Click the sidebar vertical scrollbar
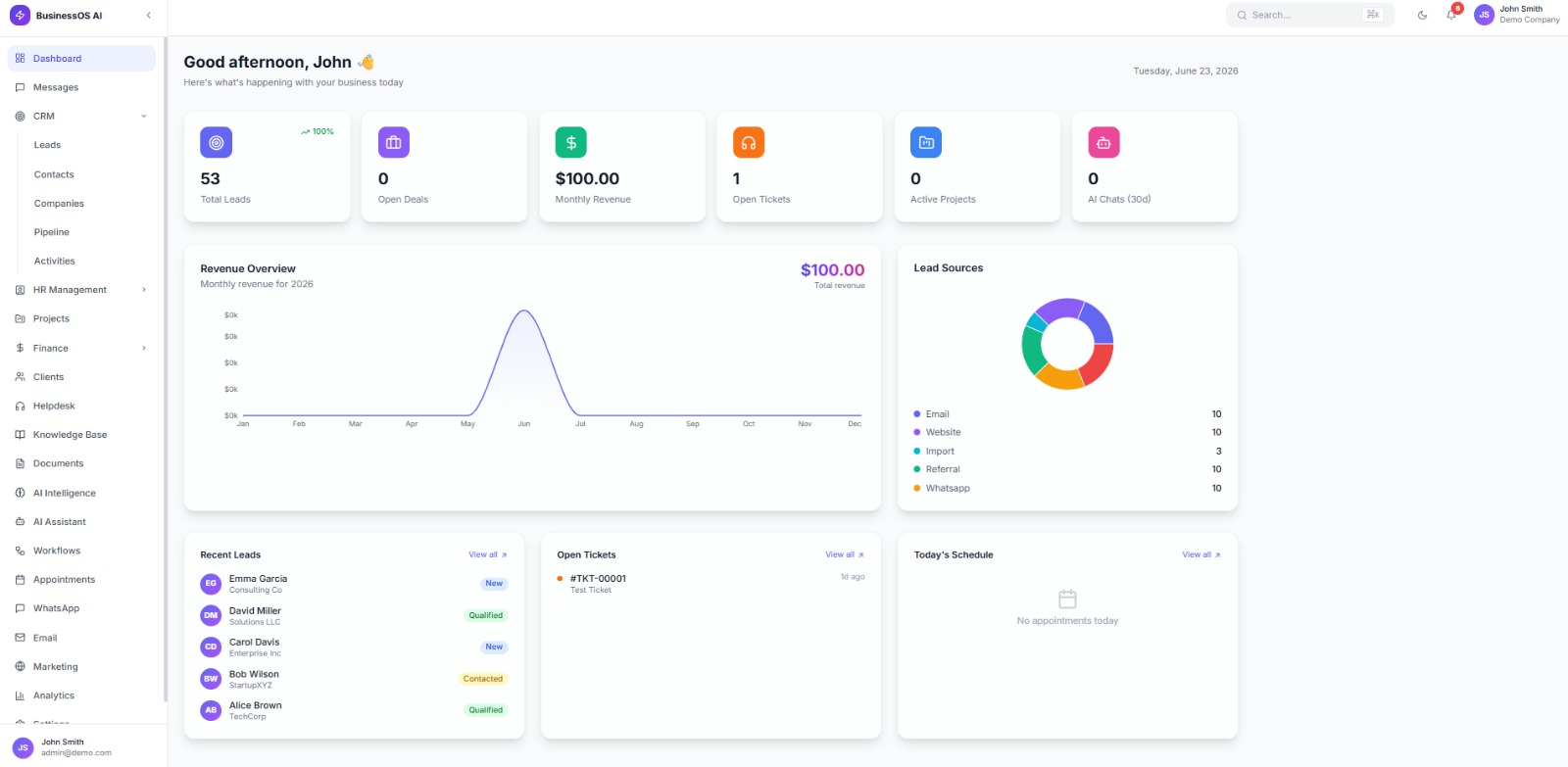Screen dimensions: 1568x767 coord(165,369)
